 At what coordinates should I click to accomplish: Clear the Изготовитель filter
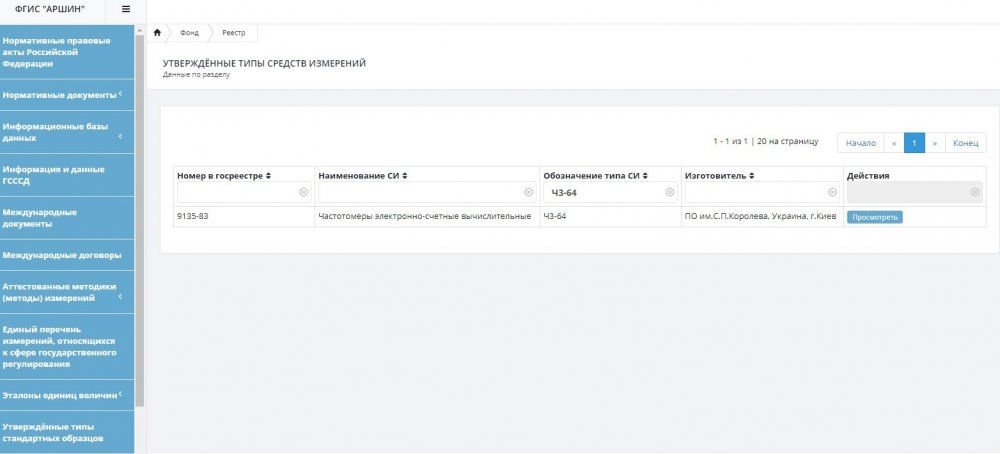833,192
